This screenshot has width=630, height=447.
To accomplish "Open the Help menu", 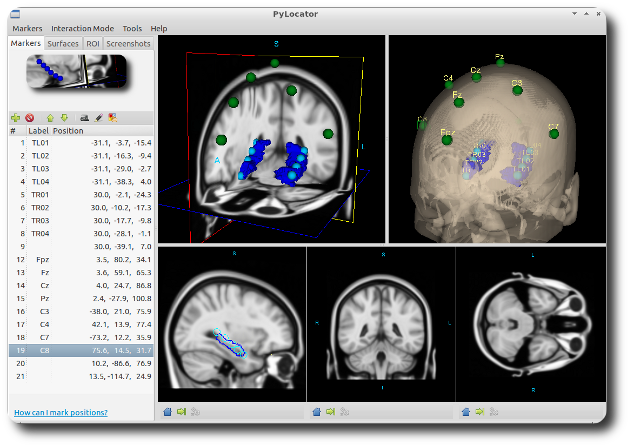I will (159, 28).
